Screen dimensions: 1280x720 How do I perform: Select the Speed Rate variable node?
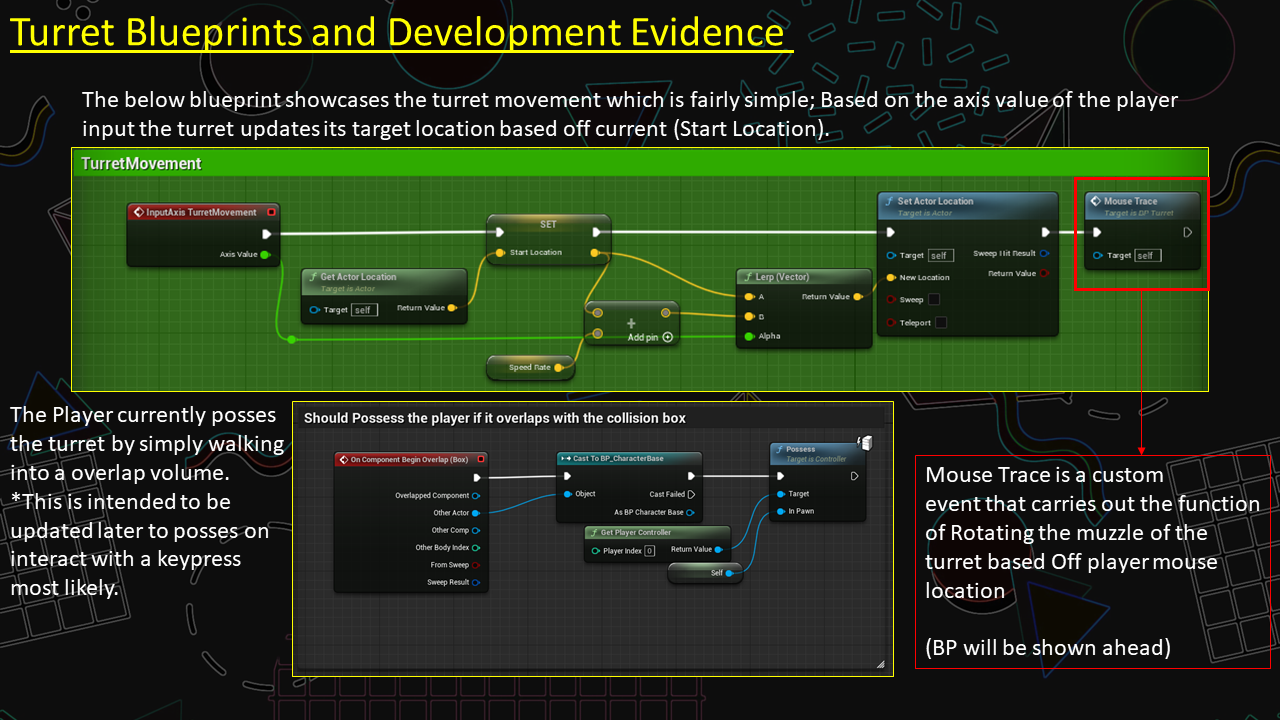click(530, 367)
